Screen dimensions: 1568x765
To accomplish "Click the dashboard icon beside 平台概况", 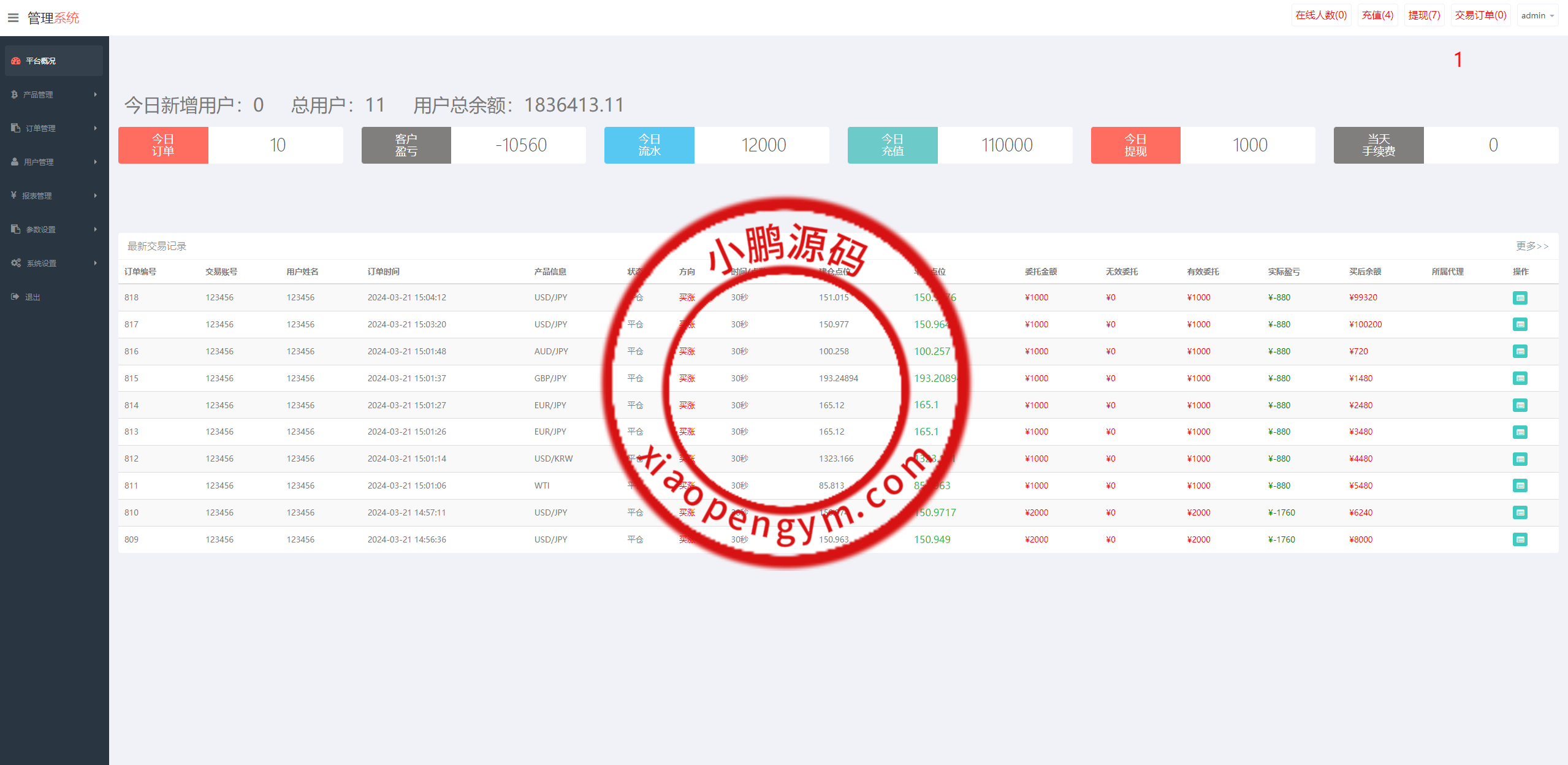I will 16,61.
